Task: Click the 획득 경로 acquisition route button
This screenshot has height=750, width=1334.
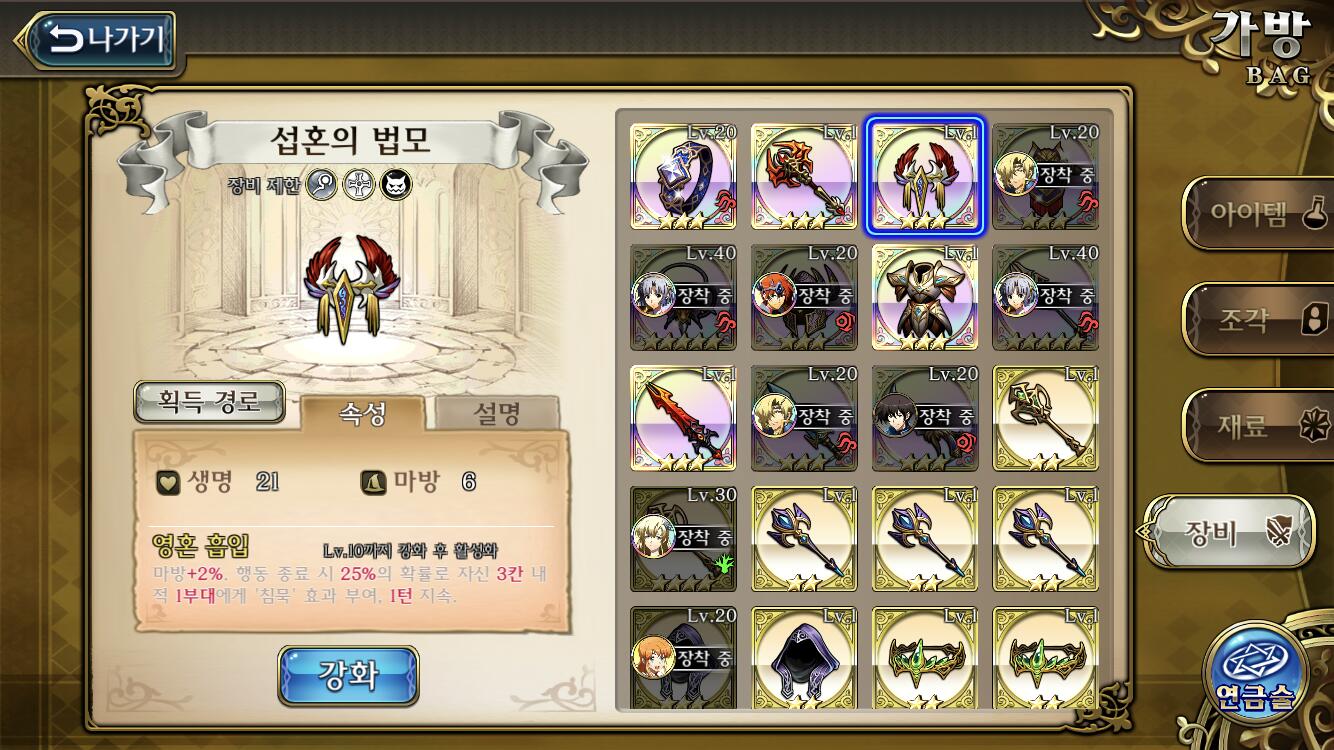Action: [210, 402]
